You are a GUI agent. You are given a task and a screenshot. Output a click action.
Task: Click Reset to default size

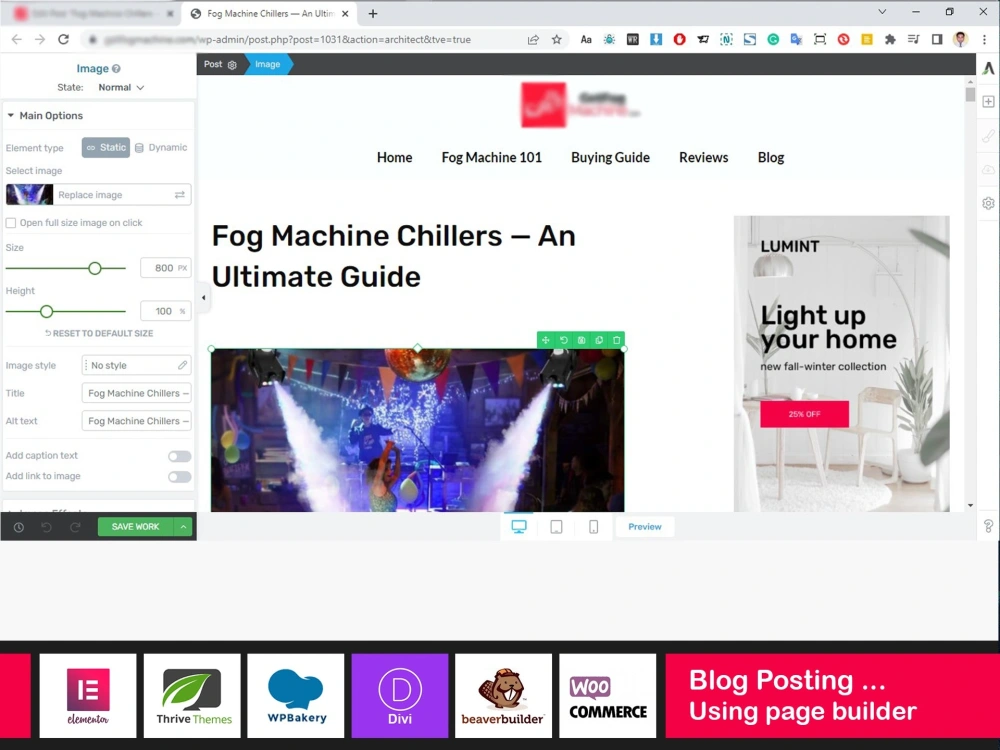pos(99,334)
